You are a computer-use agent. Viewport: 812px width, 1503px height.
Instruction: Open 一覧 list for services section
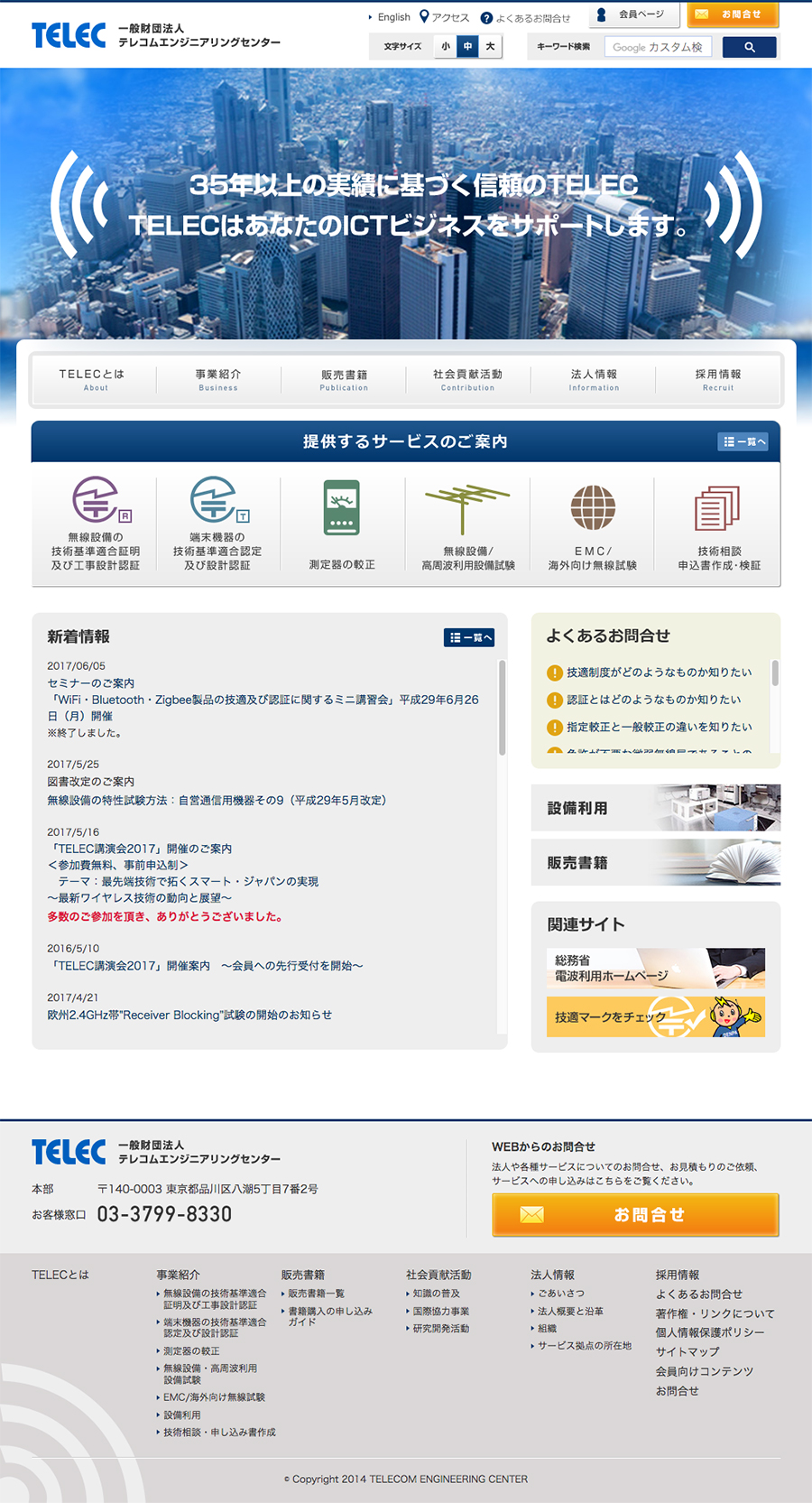coord(744,441)
